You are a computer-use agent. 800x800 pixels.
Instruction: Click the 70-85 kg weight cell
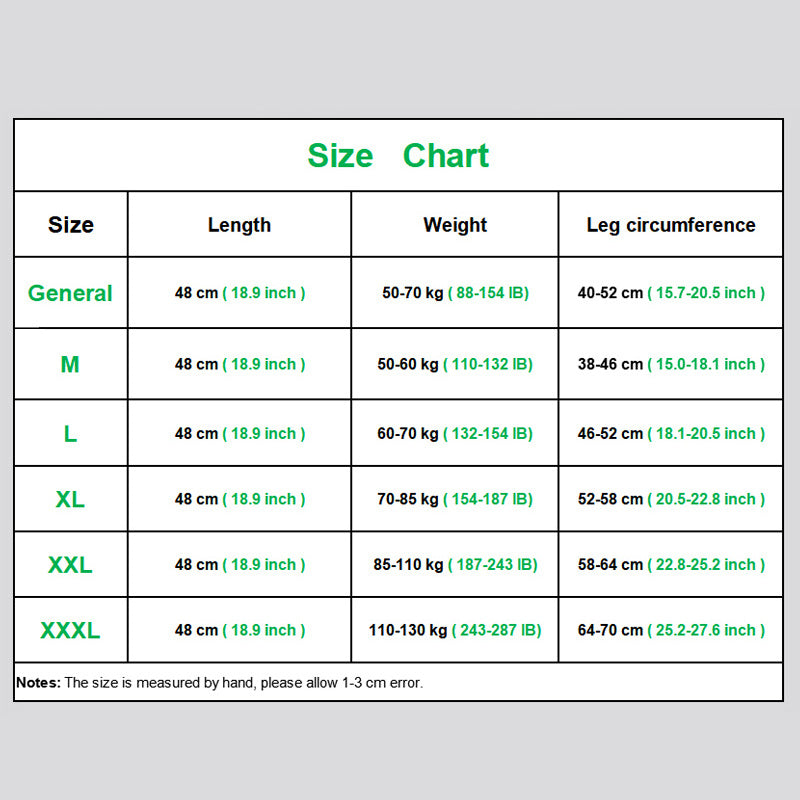(x=455, y=499)
